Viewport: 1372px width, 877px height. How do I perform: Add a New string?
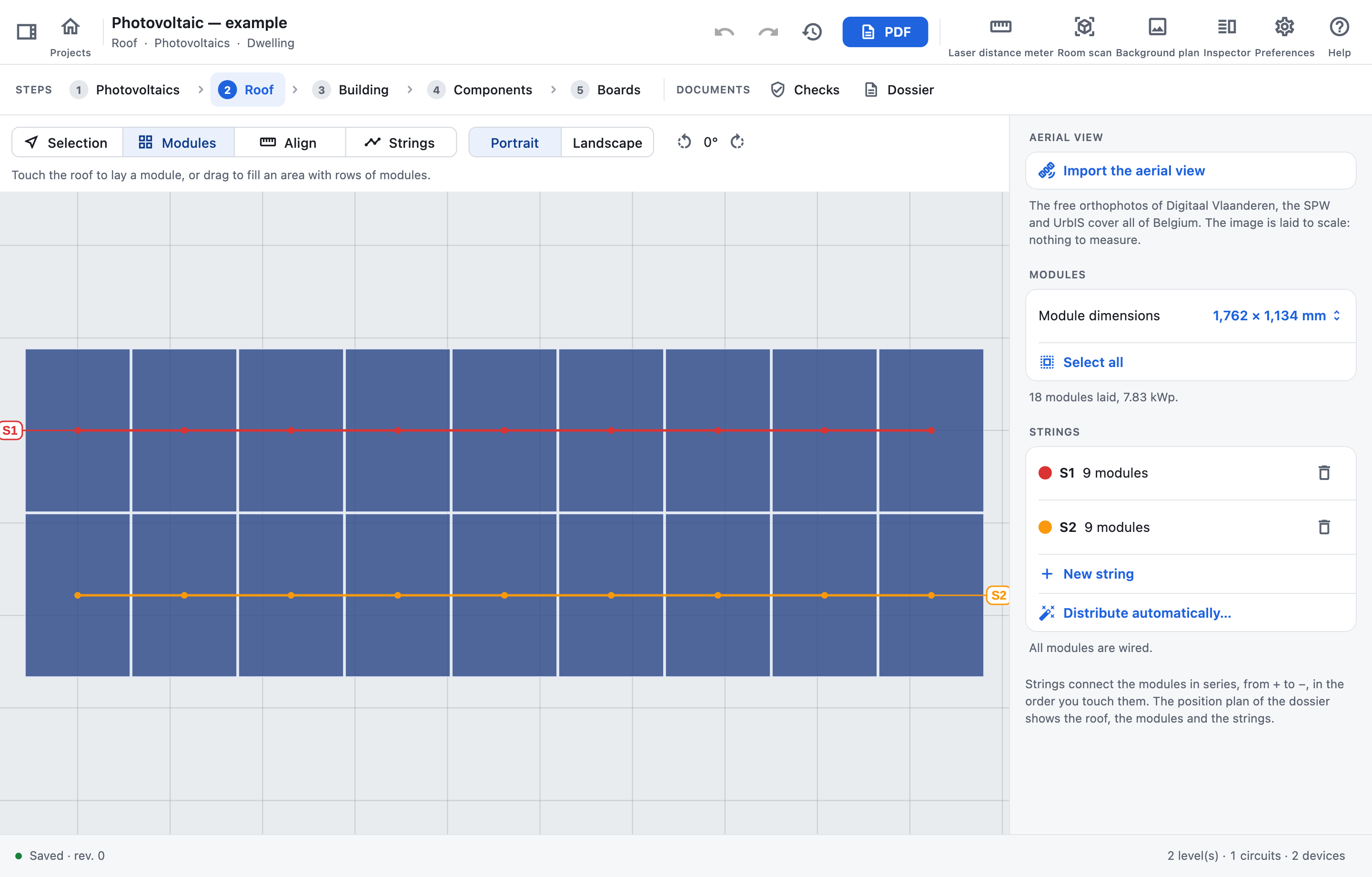click(1190, 574)
